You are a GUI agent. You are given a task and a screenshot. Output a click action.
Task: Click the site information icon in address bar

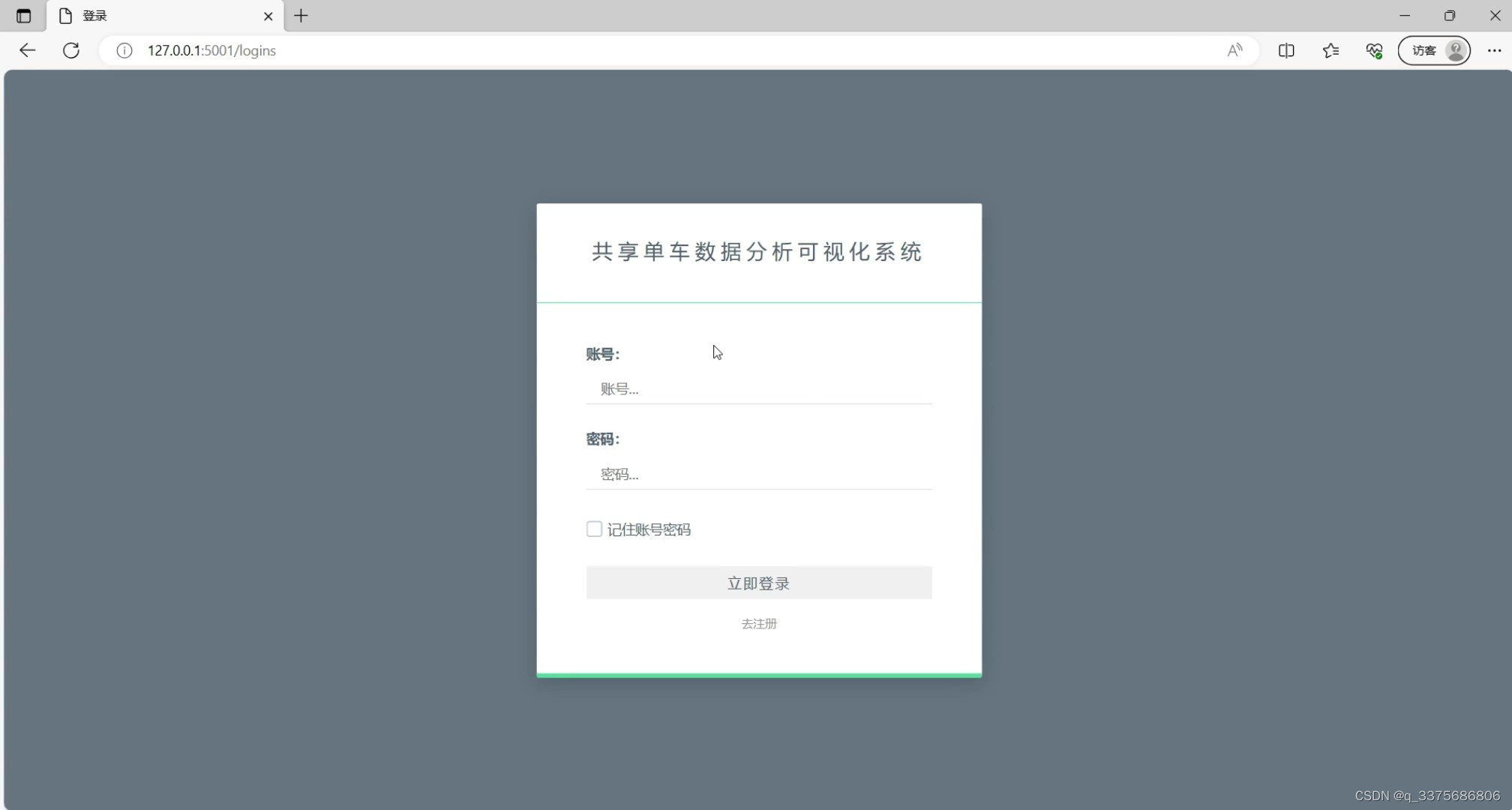coord(124,50)
